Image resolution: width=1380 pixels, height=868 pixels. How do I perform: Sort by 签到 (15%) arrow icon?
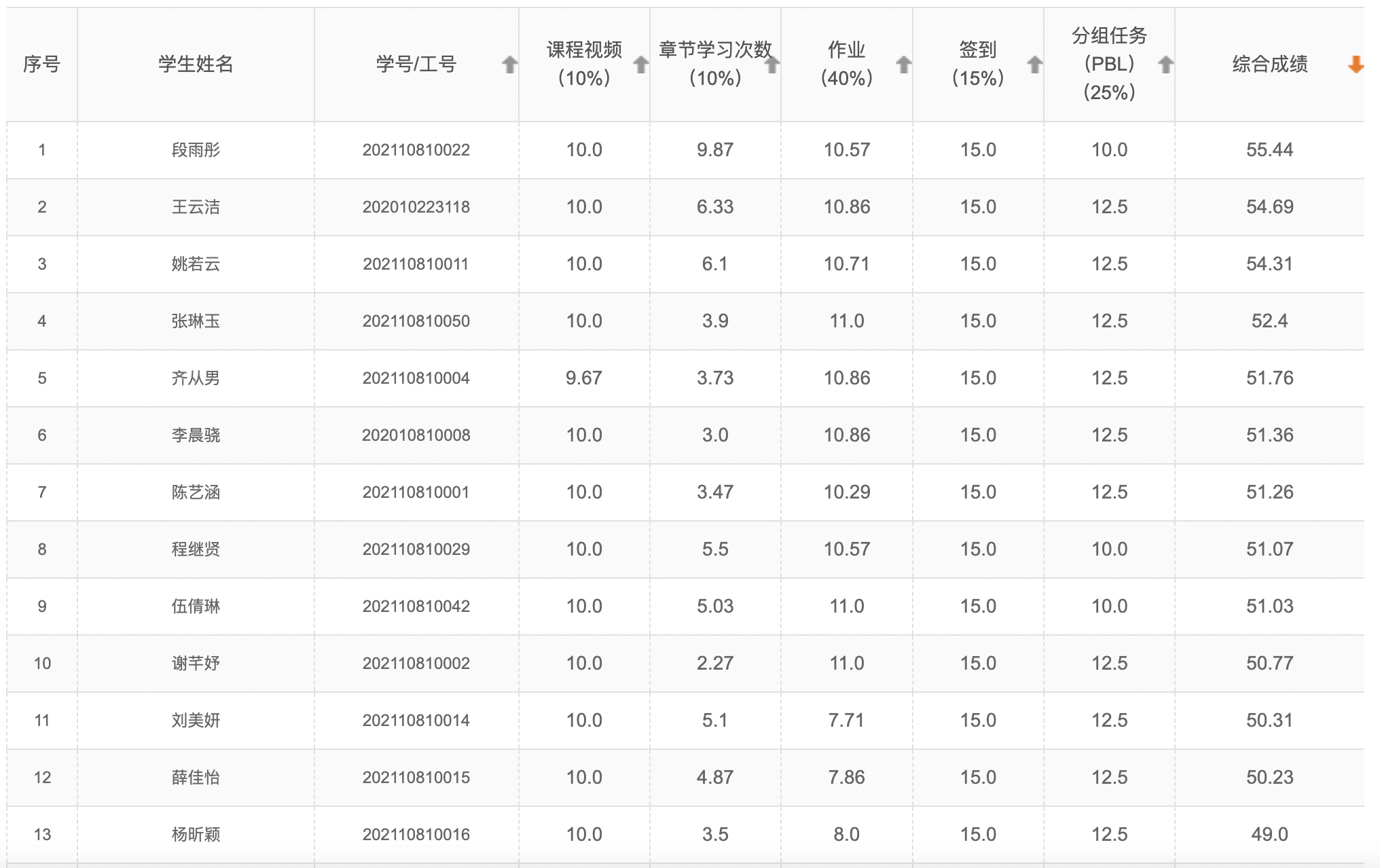1034,65
